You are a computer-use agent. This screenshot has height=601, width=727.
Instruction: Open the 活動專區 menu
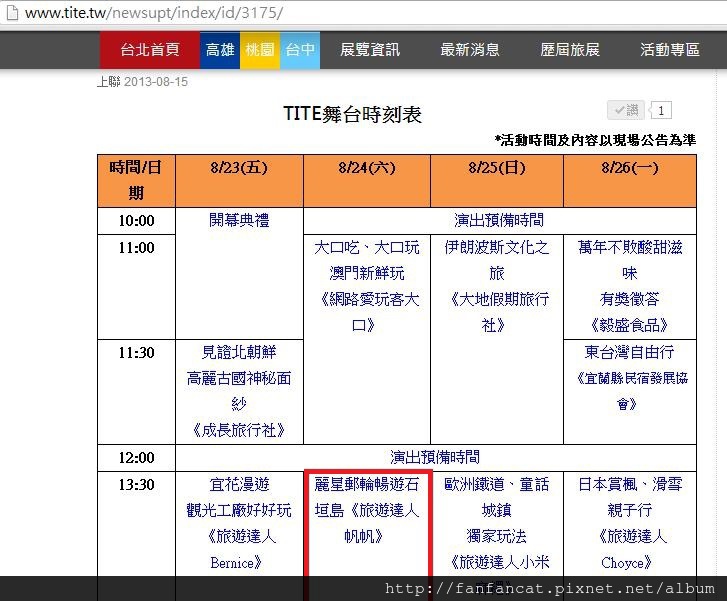670,50
